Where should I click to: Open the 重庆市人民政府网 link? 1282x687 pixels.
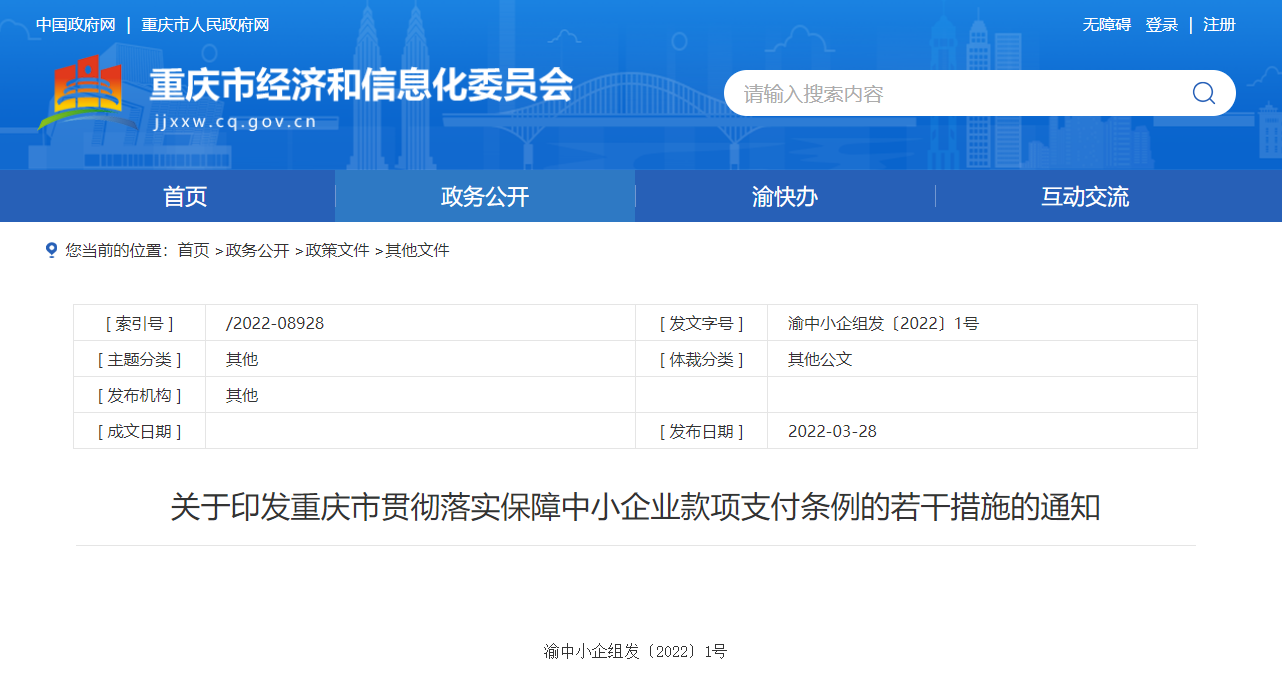(x=205, y=25)
